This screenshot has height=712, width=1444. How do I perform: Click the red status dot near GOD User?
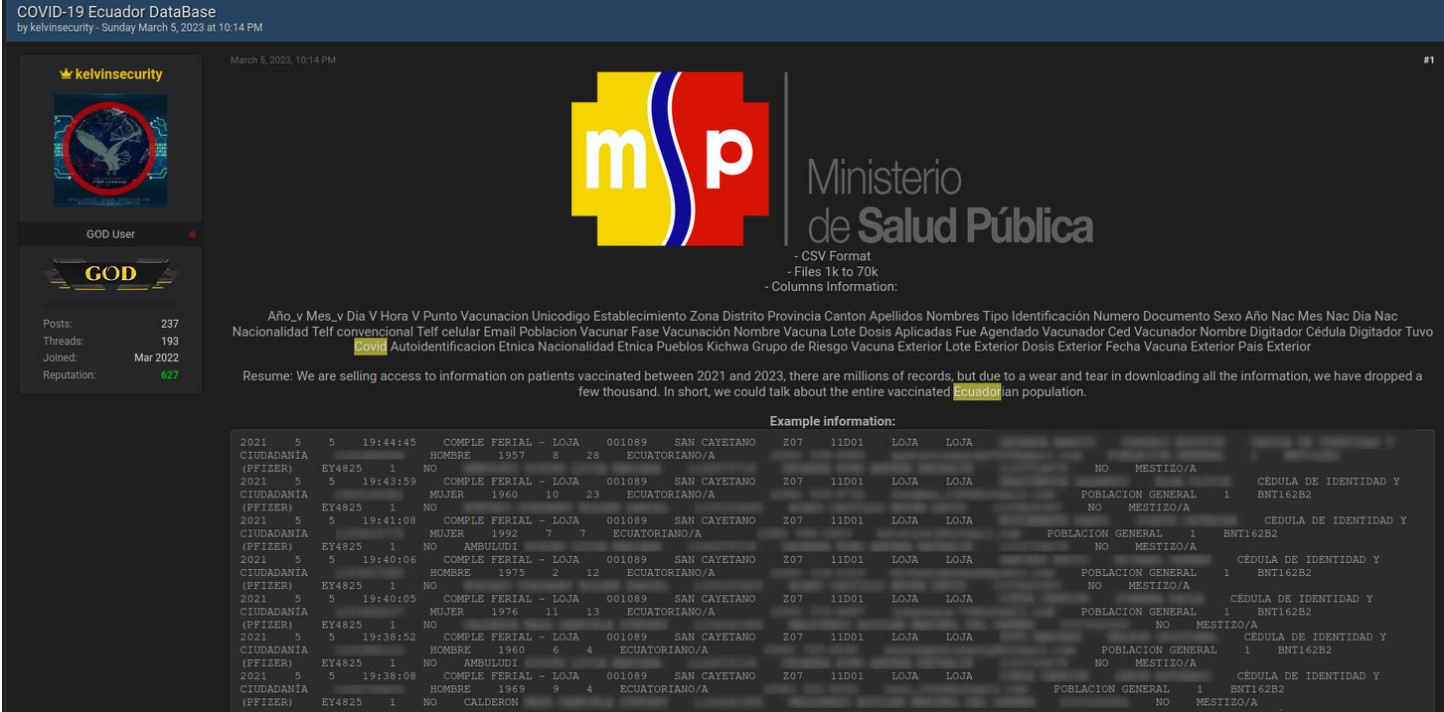tap(192, 235)
